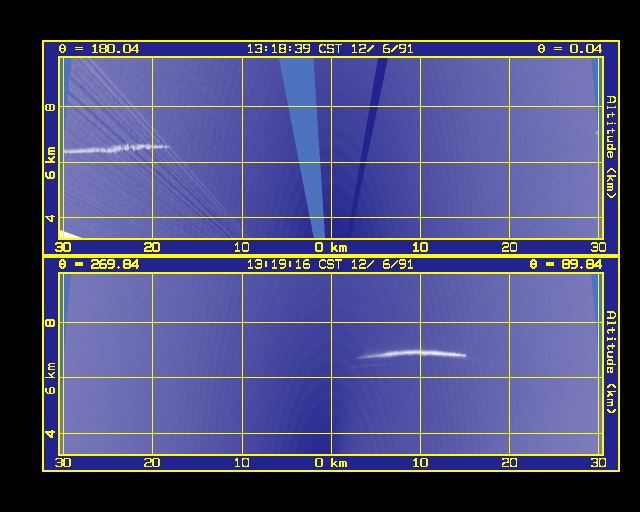Click the 10 tick on θ = 269.84 side

242,463
